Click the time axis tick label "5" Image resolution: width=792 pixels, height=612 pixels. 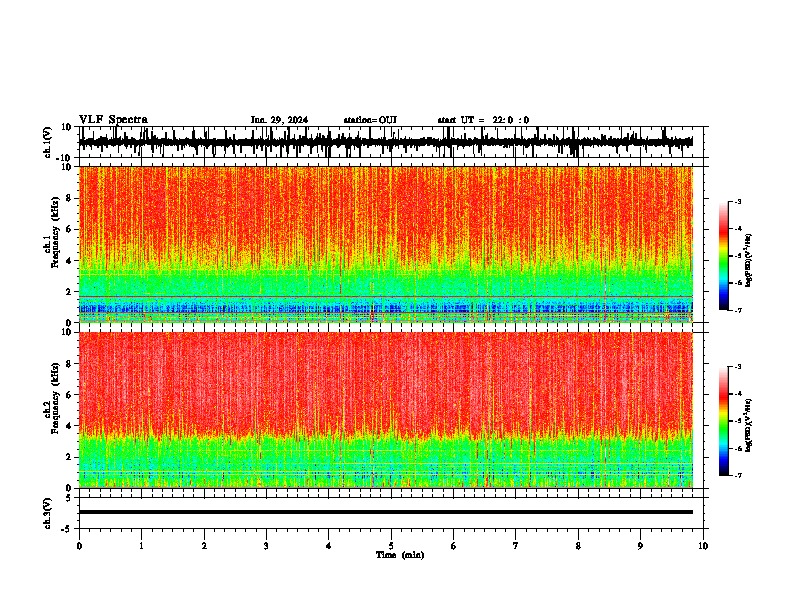click(391, 546)
